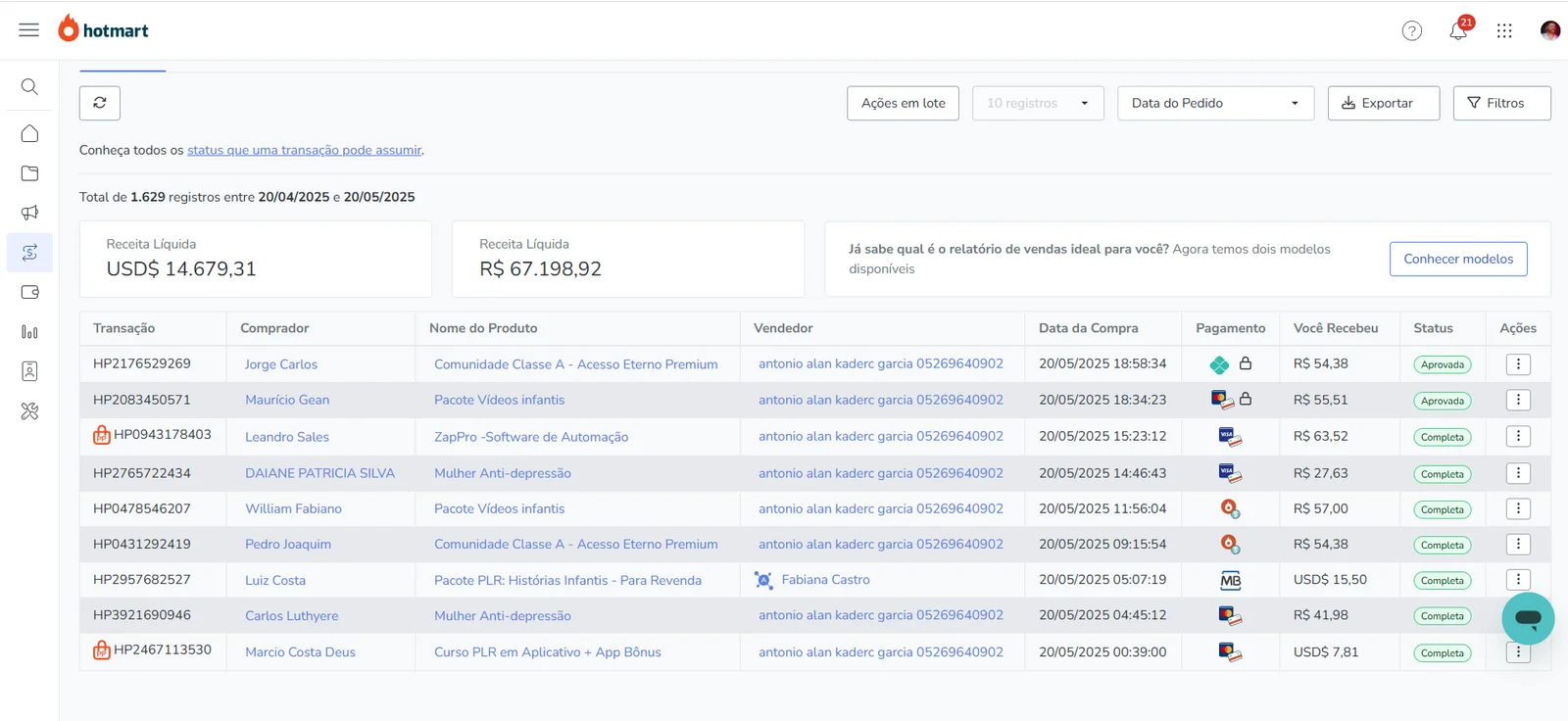Open notifications bell with 21 badge
The image size is (1568, 721).
tap(1459, 29)
